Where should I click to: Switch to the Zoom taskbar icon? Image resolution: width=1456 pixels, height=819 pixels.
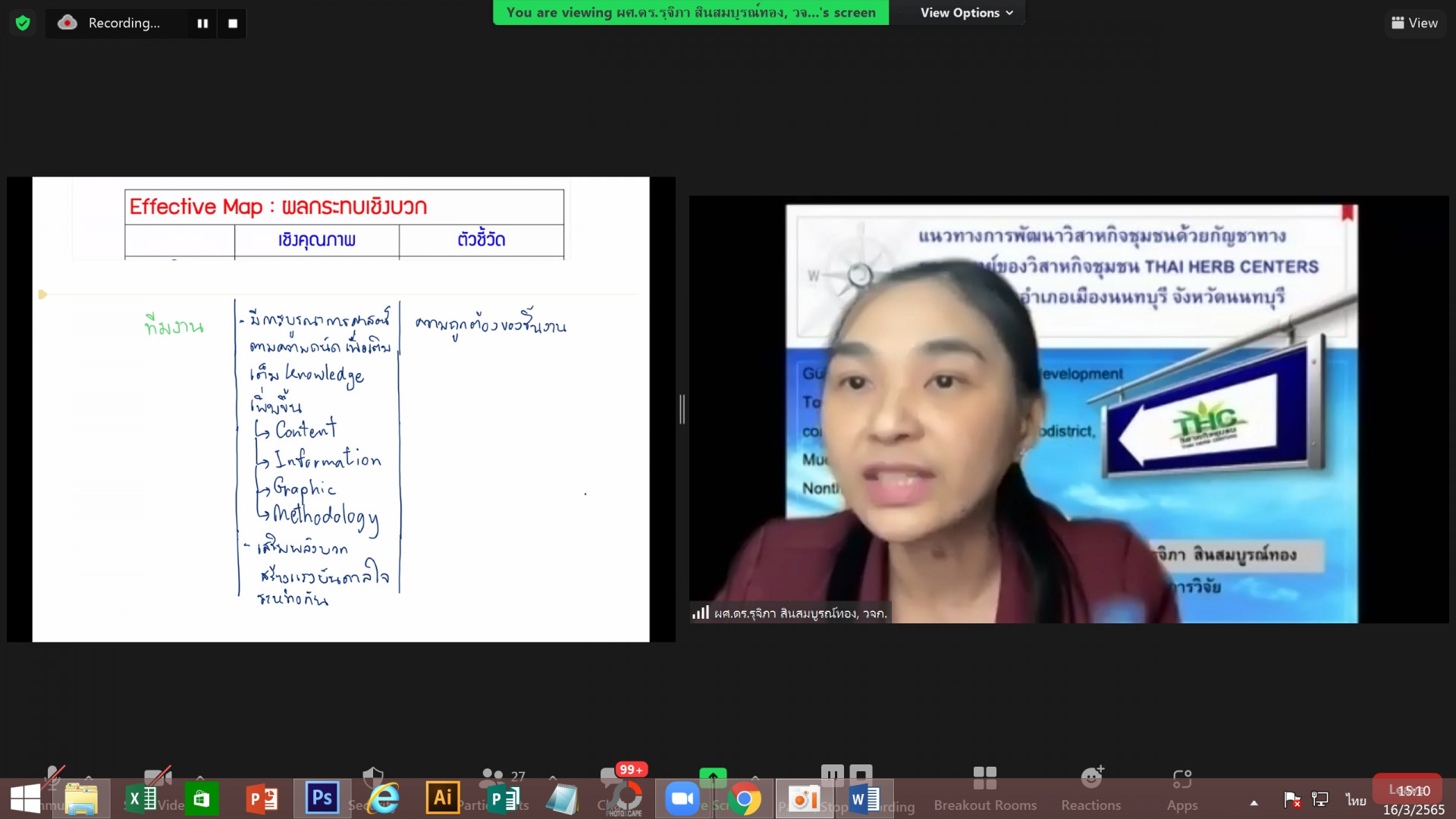click(682, 799)
